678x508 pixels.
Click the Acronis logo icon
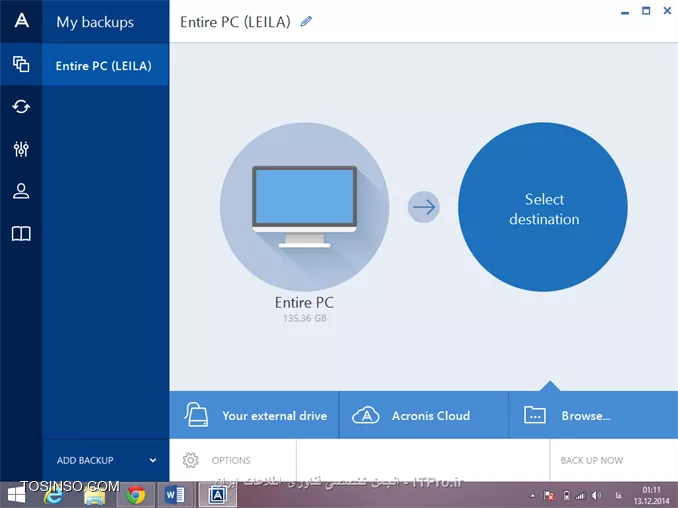click(21, 20)
